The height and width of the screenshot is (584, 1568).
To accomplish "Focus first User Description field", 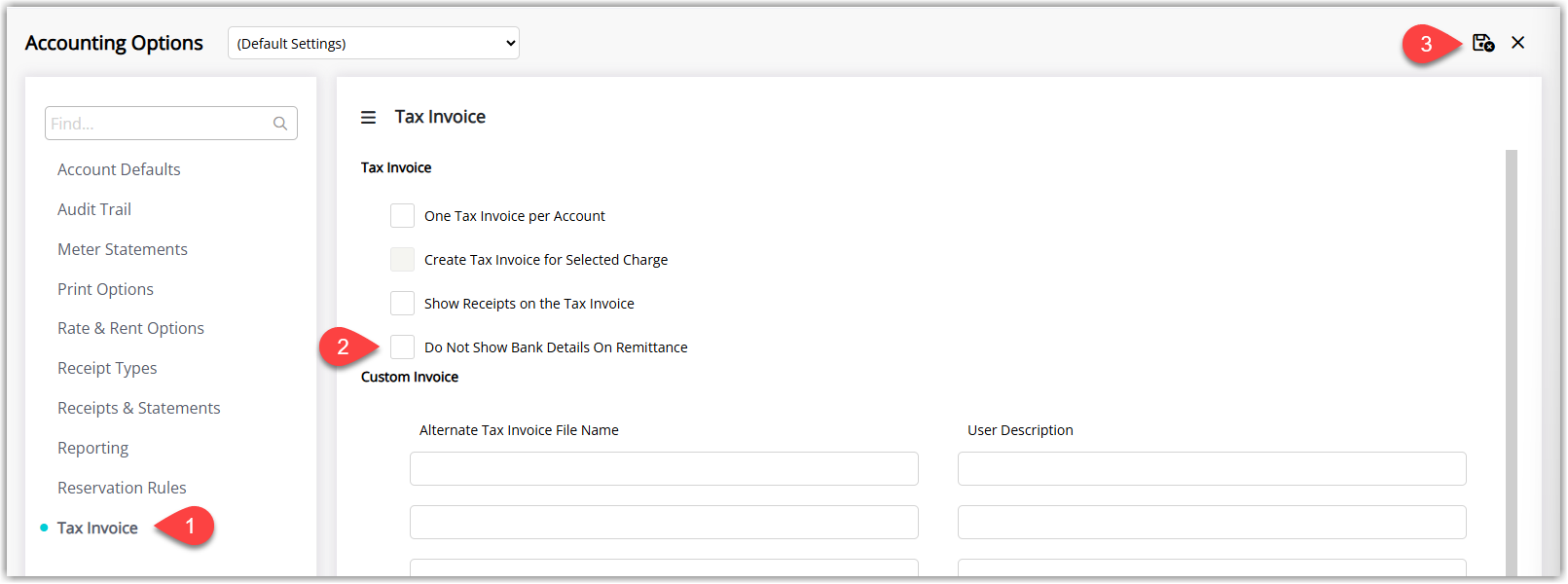I will click(x=1212, y=468).
